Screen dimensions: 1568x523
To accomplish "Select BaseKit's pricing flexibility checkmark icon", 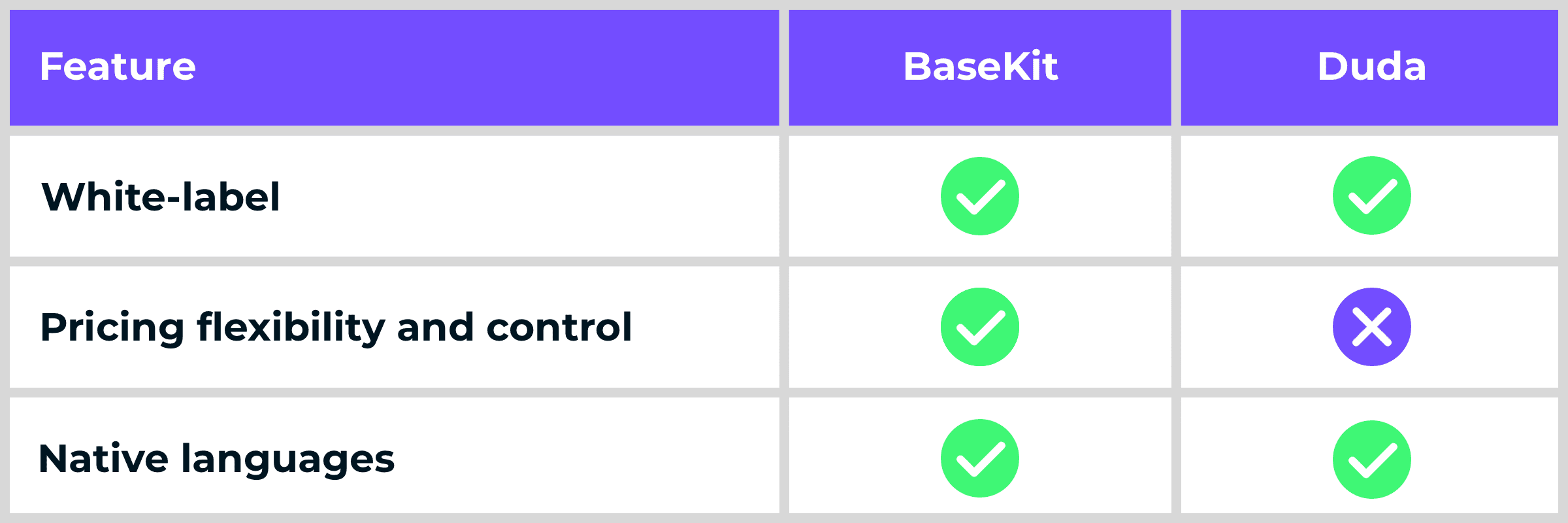I will click(x=979, y=327).
